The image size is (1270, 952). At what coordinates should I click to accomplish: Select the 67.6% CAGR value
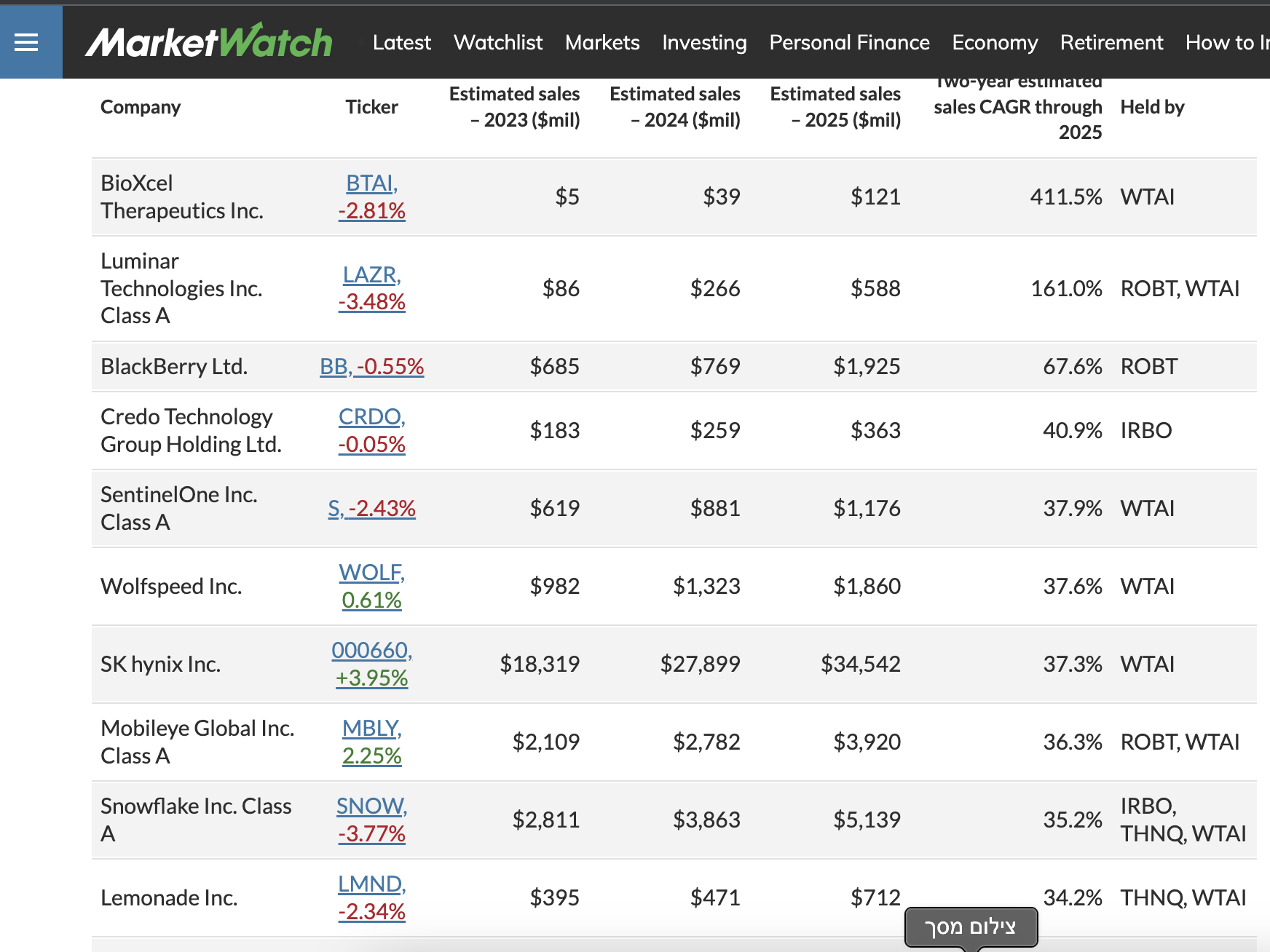[x=1073, y=366]
